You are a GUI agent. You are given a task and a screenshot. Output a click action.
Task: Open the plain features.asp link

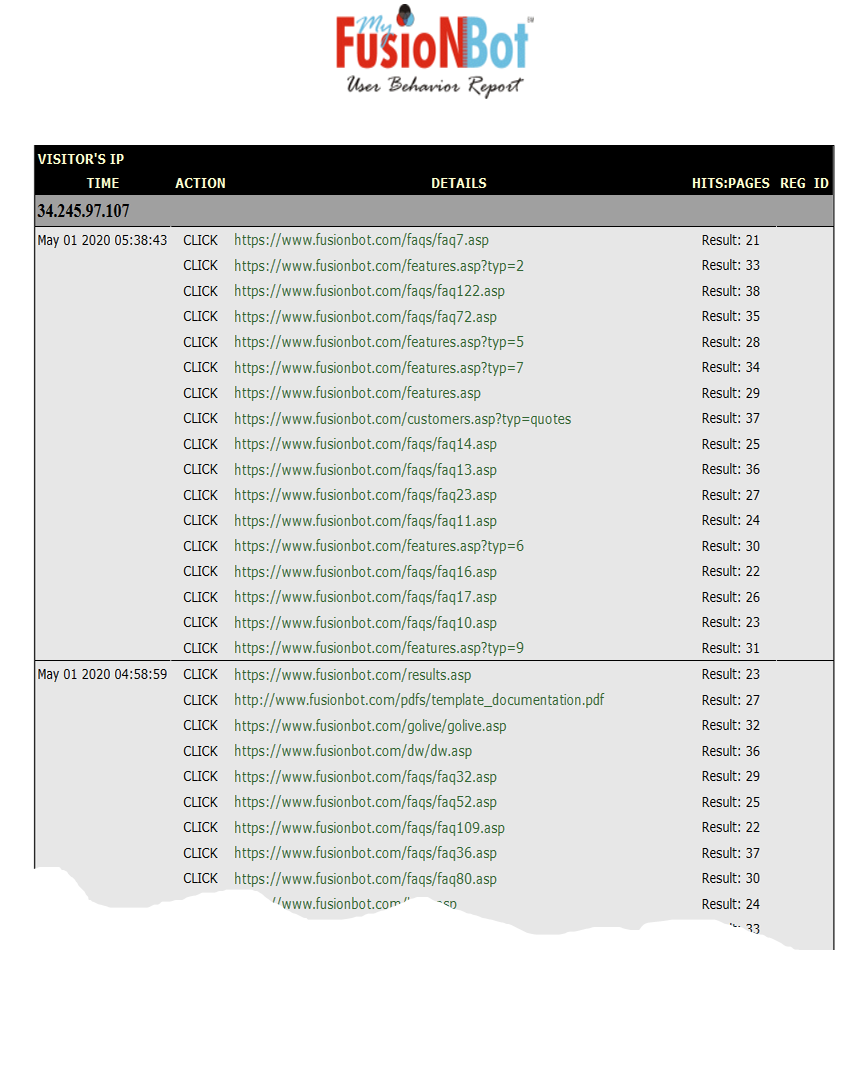tap(357, 393)
